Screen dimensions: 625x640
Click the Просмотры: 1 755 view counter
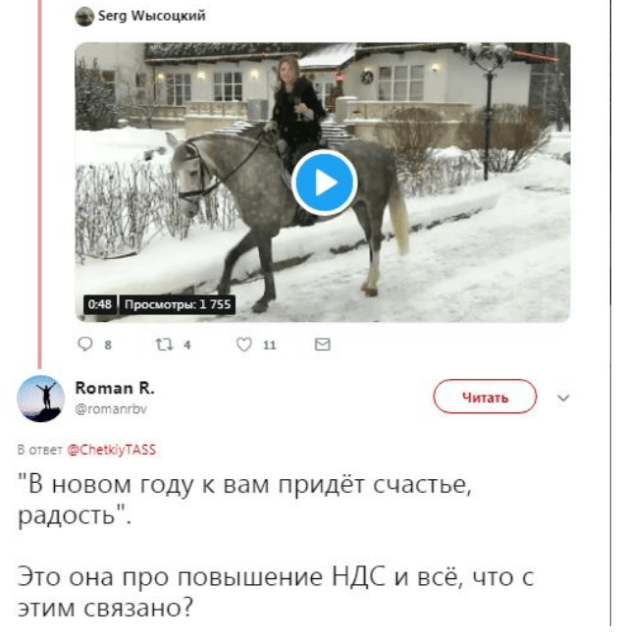tap(178, 304)
